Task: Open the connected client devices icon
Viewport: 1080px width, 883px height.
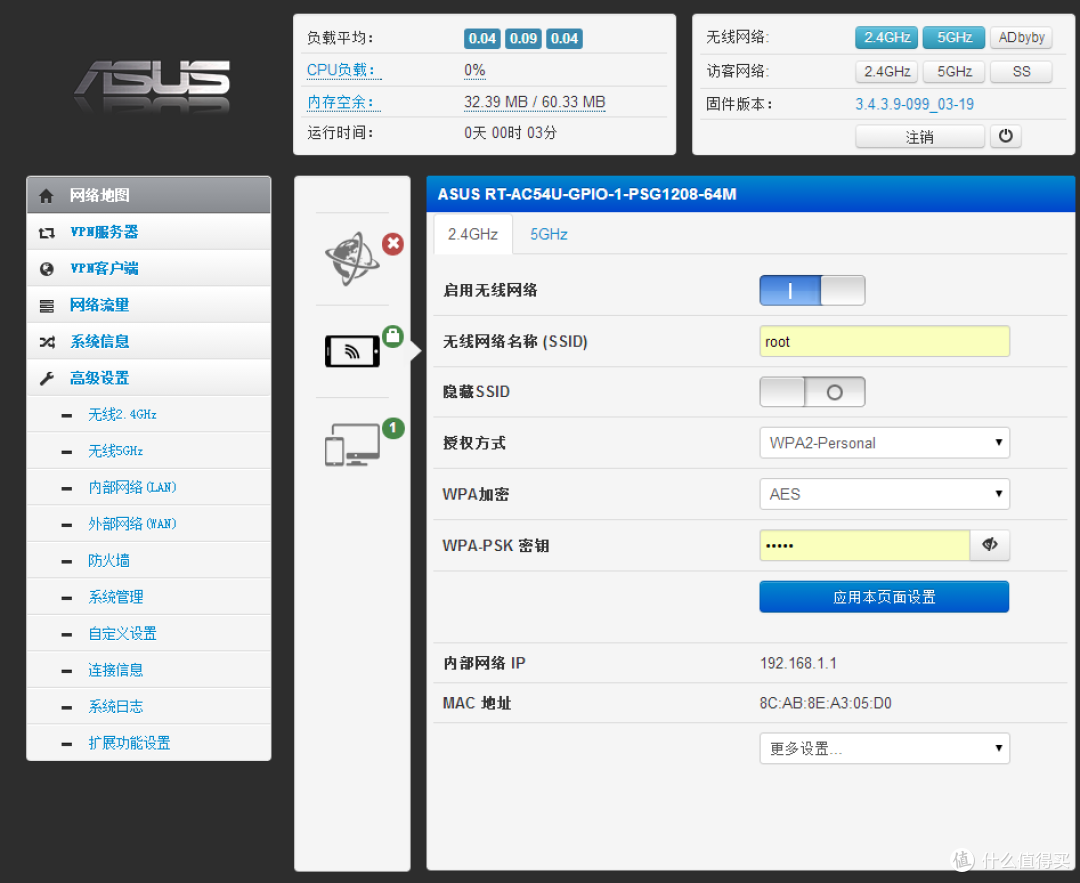Action: (x=352, y=443)
